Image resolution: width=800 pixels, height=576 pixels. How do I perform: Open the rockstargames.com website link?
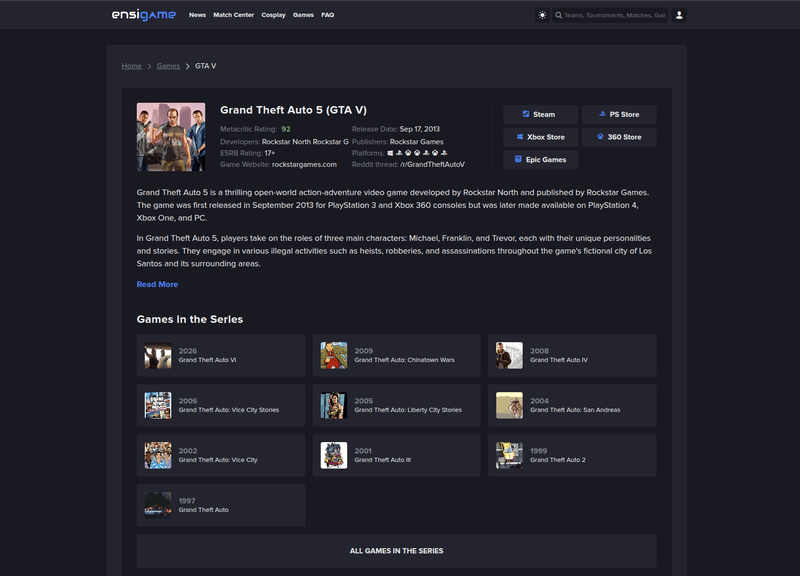(x=305, y=164)
